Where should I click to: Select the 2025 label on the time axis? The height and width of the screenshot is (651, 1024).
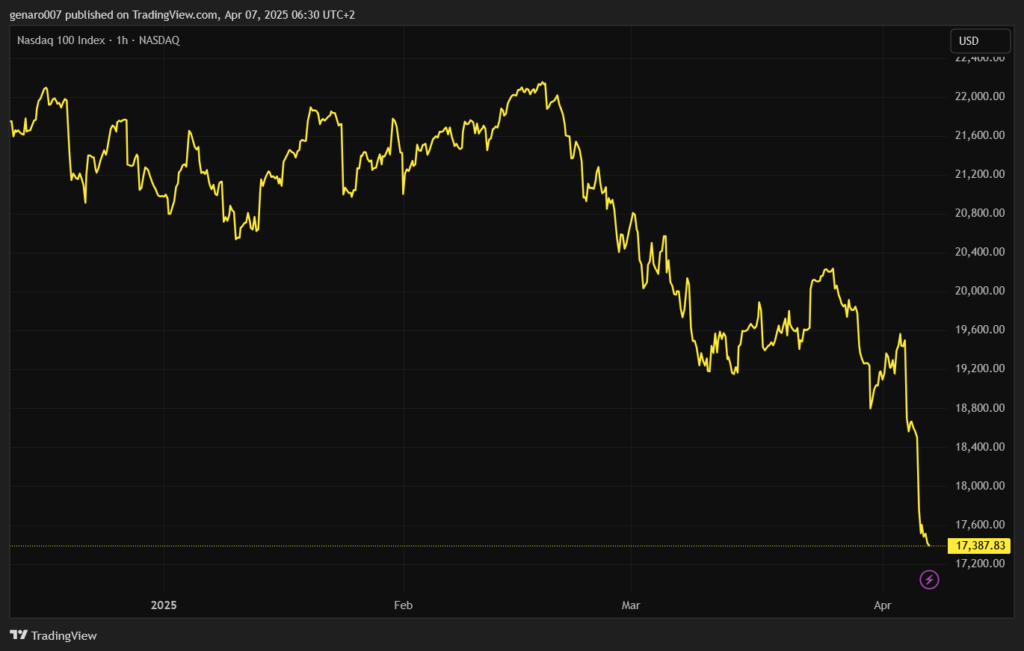pos(163,605)
